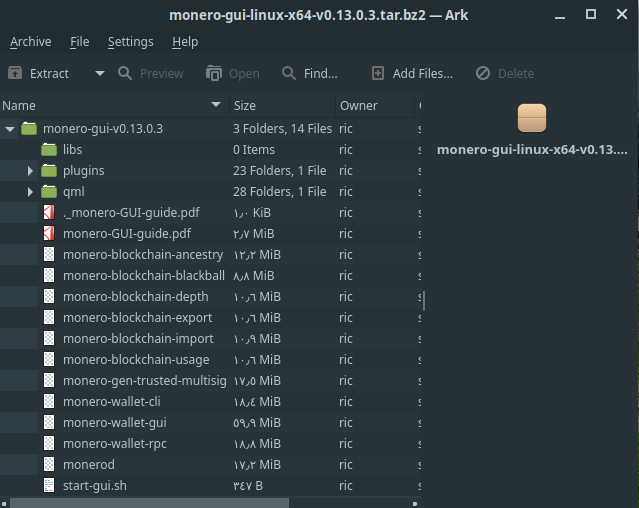Click the '0 Items' size cell
Image resolution: width=639 pixels, height=508 pixels.
(254, 150)
